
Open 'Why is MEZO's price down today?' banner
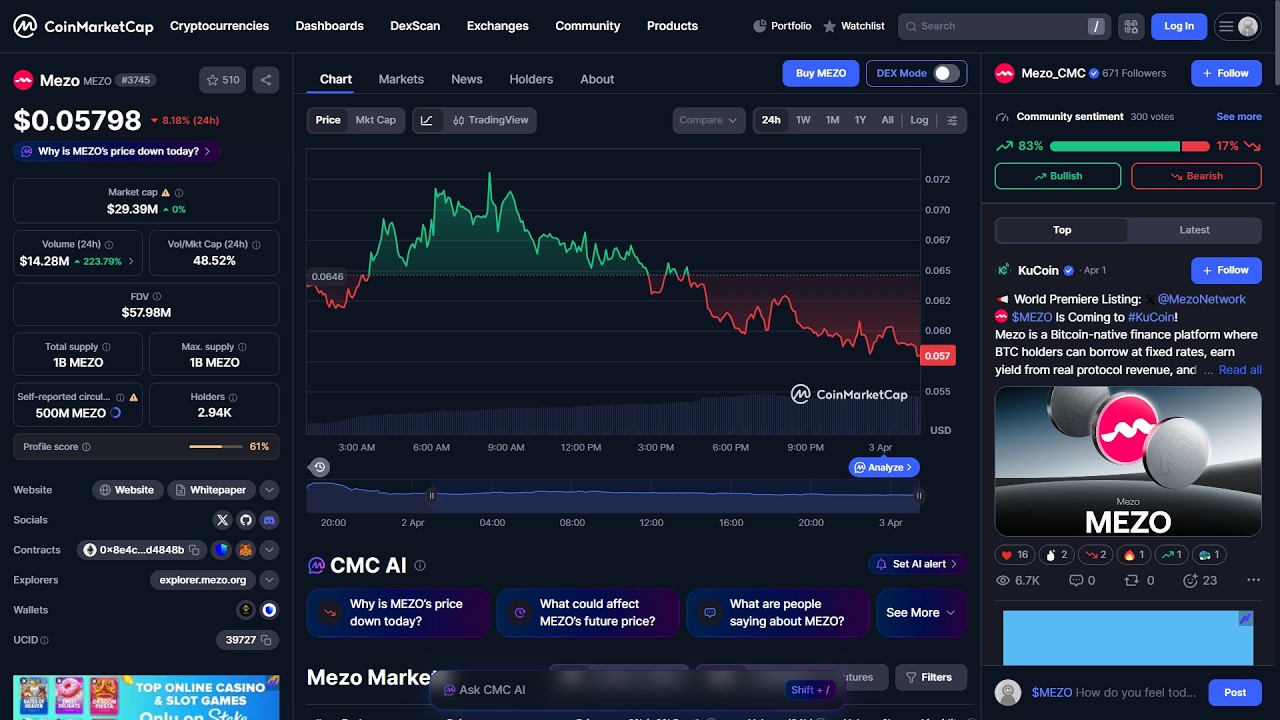117,152
